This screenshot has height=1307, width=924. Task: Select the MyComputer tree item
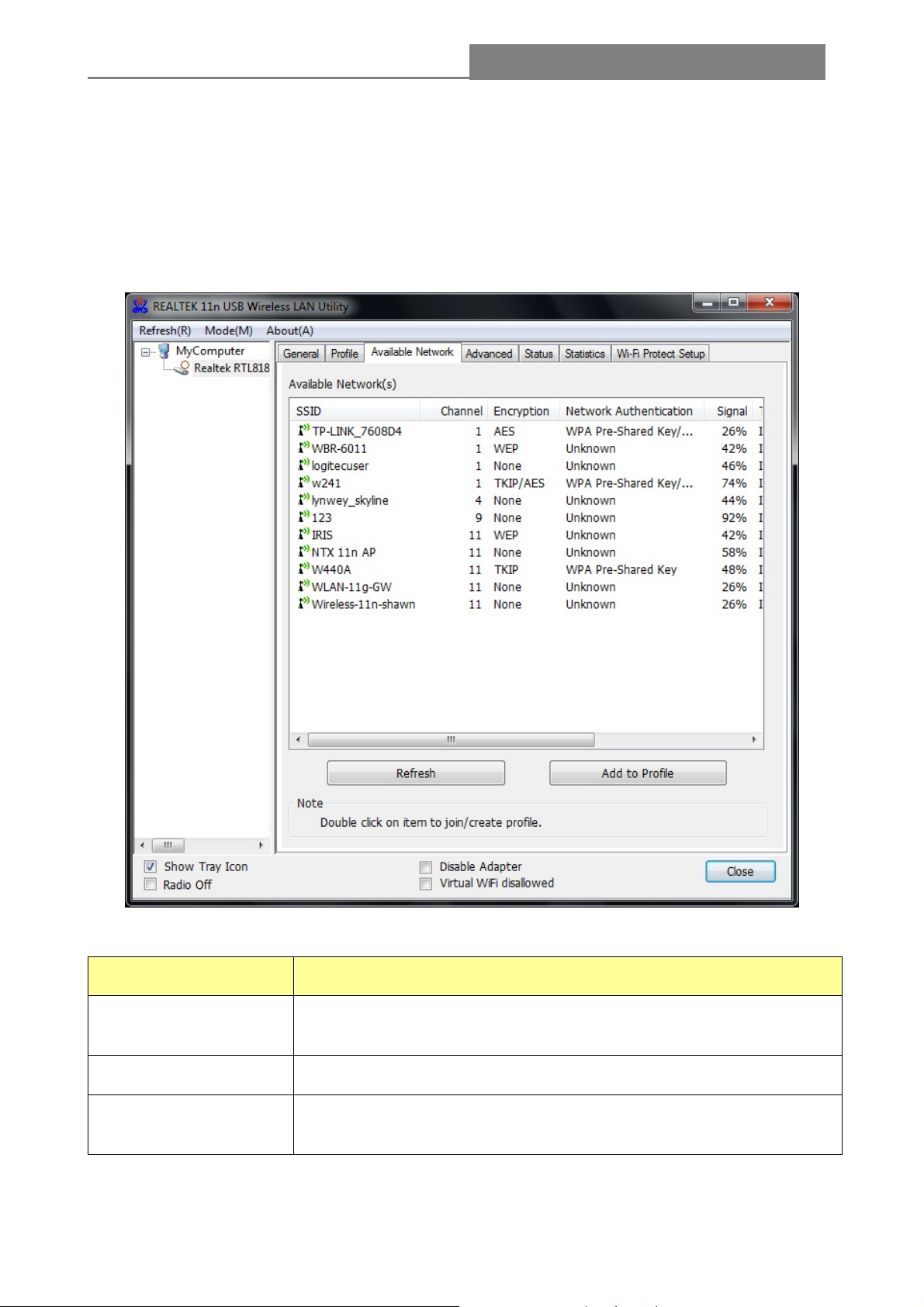210,351
